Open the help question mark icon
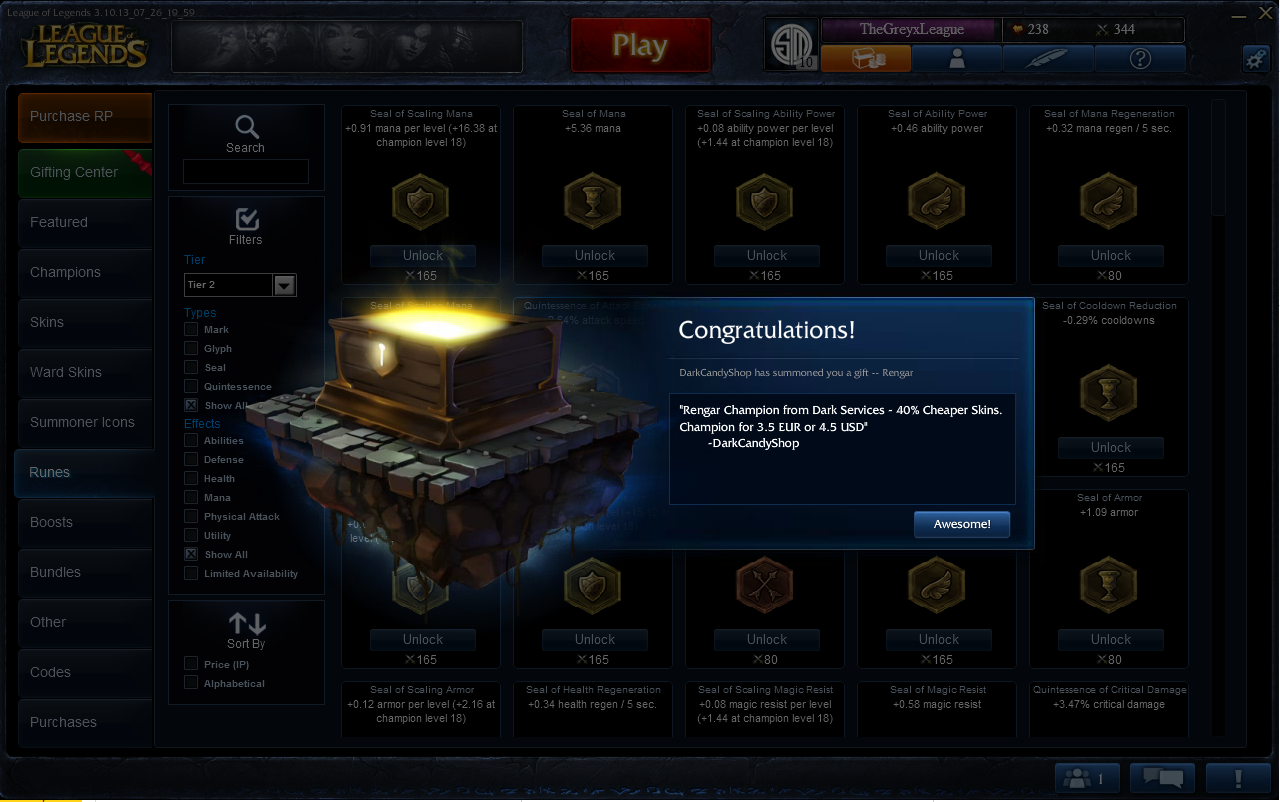 [x=1140, y=59]
